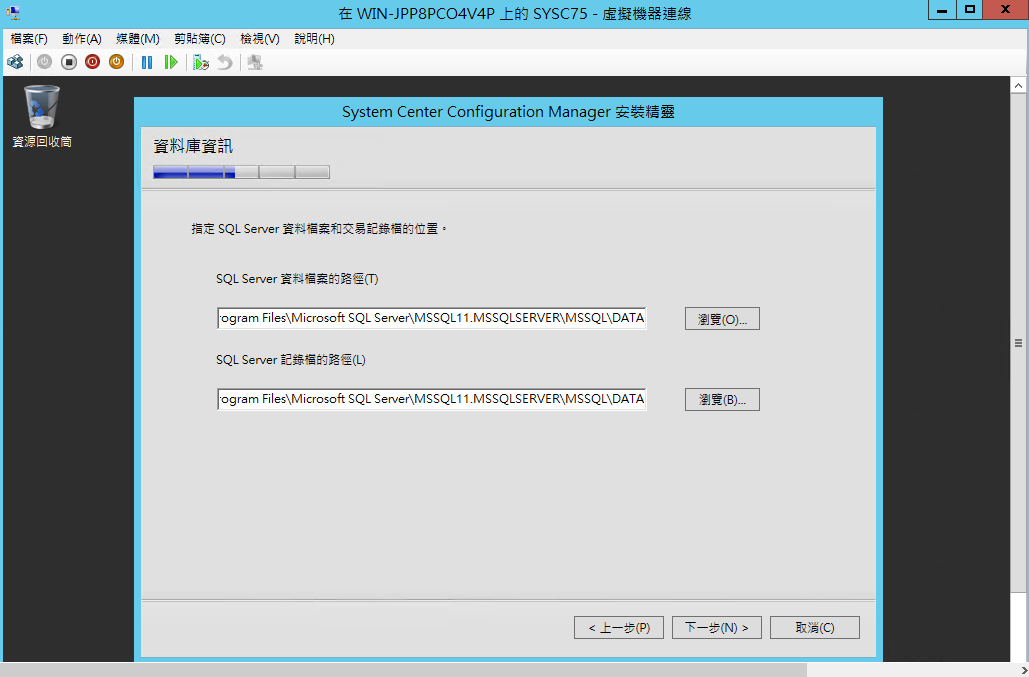Open the 說明(H) menu
1029x677 pixels.
pyautogui.click(x=314, y=39)
